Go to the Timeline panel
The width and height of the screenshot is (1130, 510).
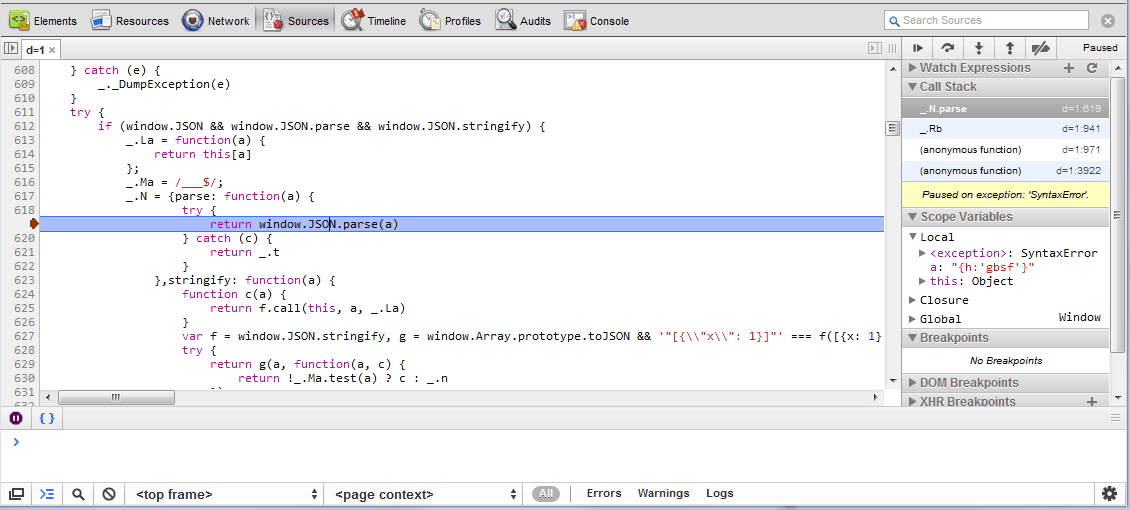coord(374,21)
